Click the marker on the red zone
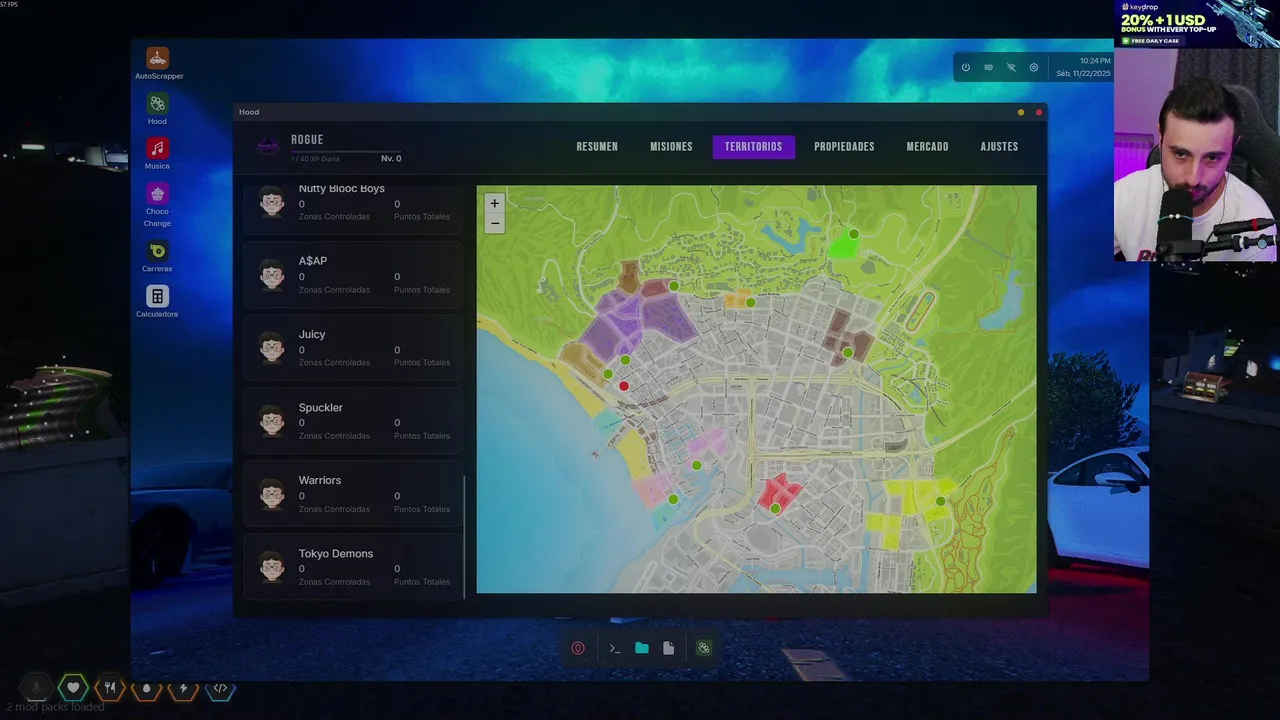 775,509
